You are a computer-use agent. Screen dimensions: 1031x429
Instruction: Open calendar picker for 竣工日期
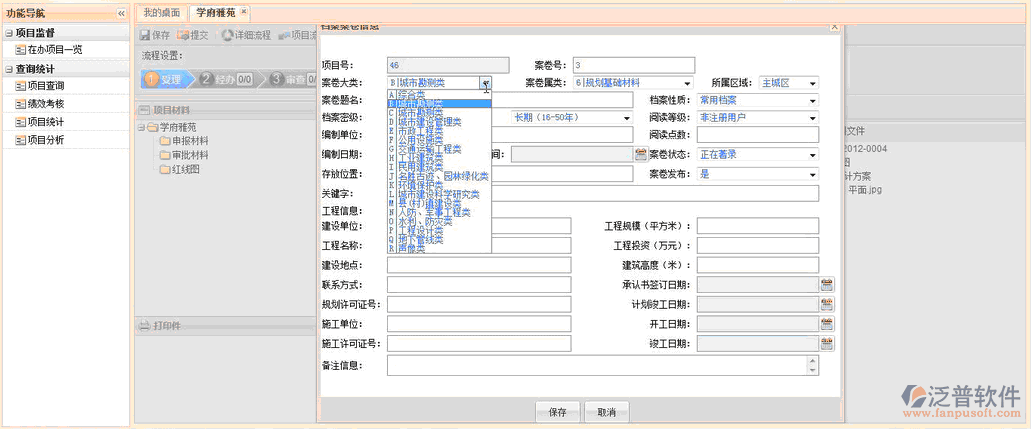pos(827,344)
